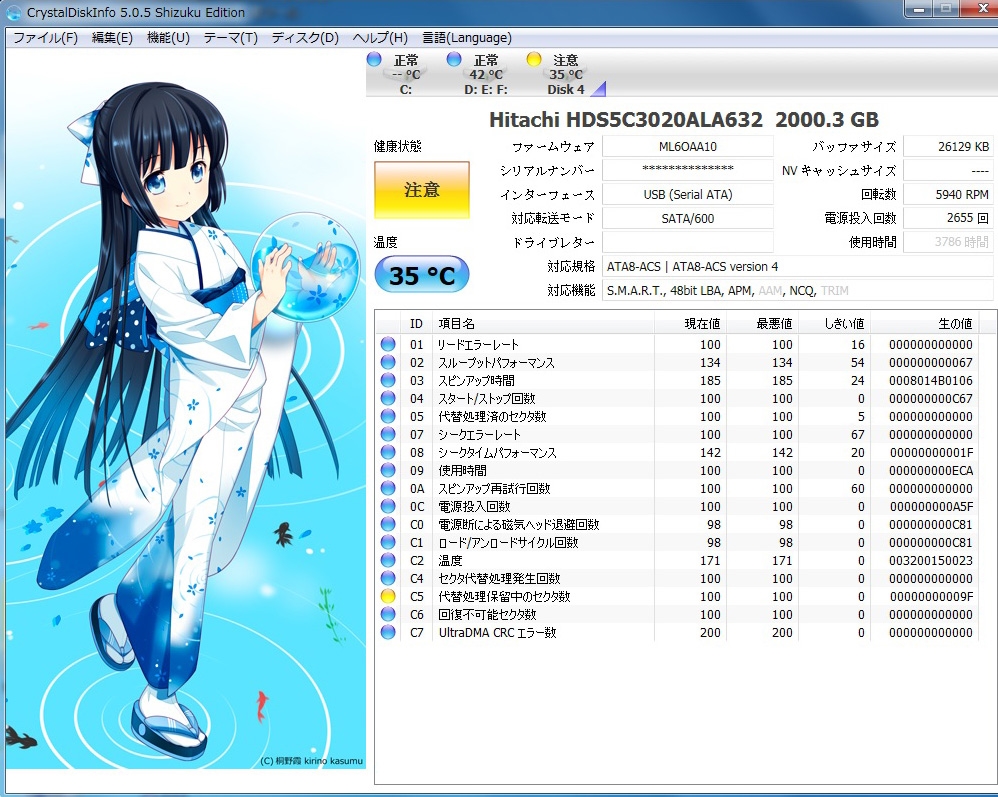
Task: Select the スループットパフォーマンス row text
Action: pyautogui.click(x=496, y=362)
